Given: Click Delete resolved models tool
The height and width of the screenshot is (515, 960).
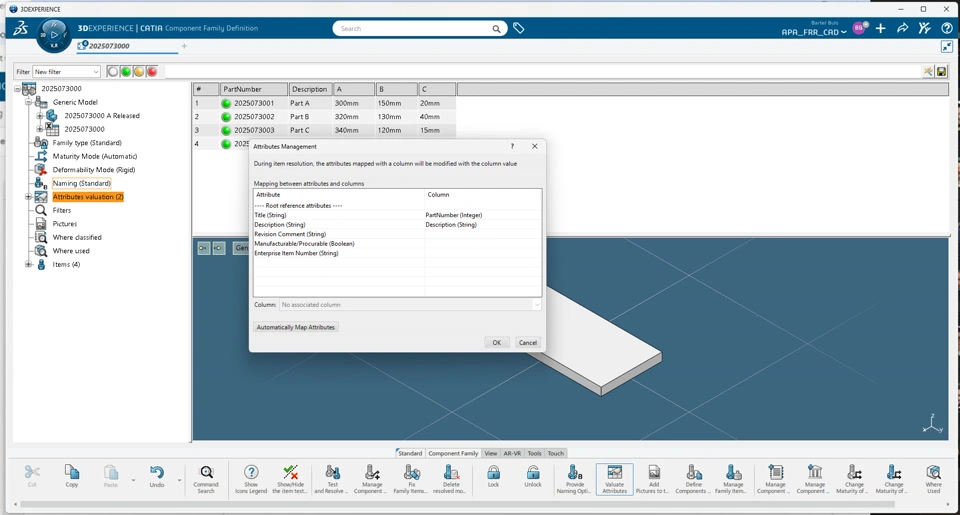Looking at the screenshot, I should click(x=451, y=479).
